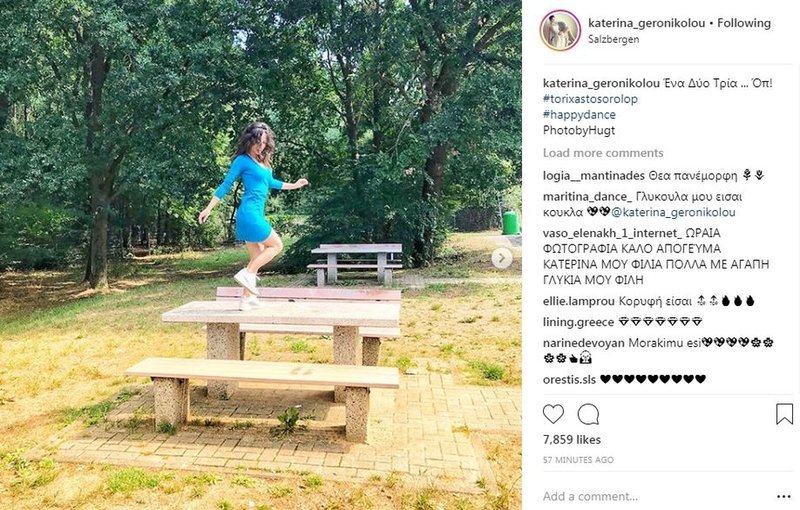Go to the next photo arrow
Image resolution: width=800 pixels, height=510 pixels.
502,258
